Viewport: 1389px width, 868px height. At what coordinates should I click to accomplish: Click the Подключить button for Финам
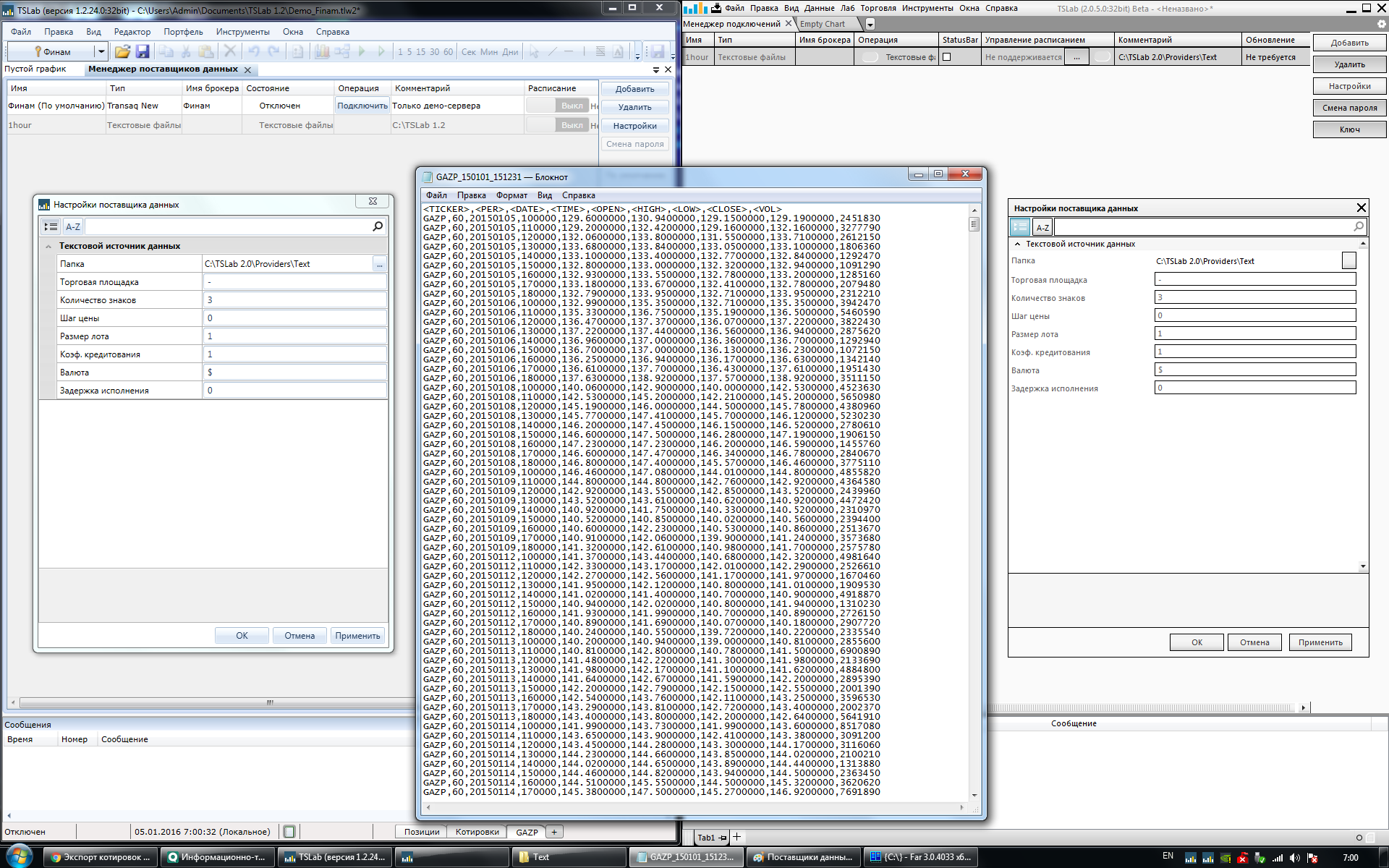click(362, 106)
